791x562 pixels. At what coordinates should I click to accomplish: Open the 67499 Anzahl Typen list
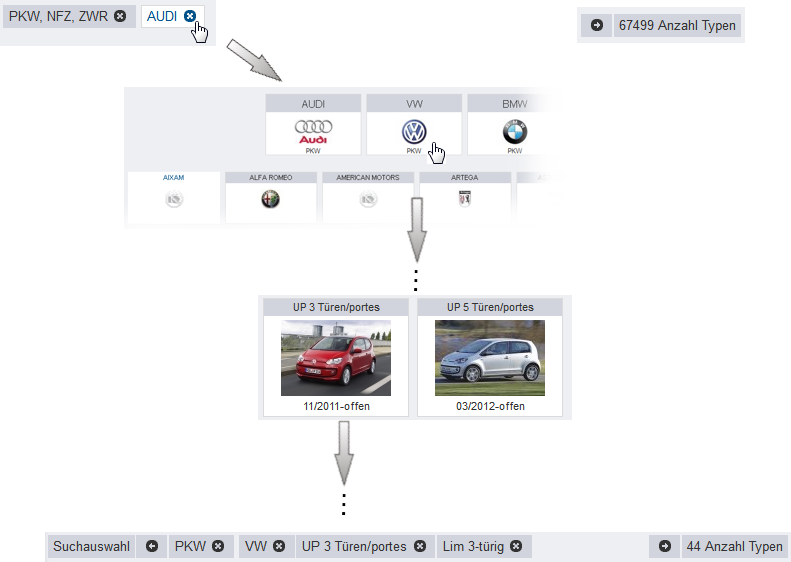(x=677, y=25)
